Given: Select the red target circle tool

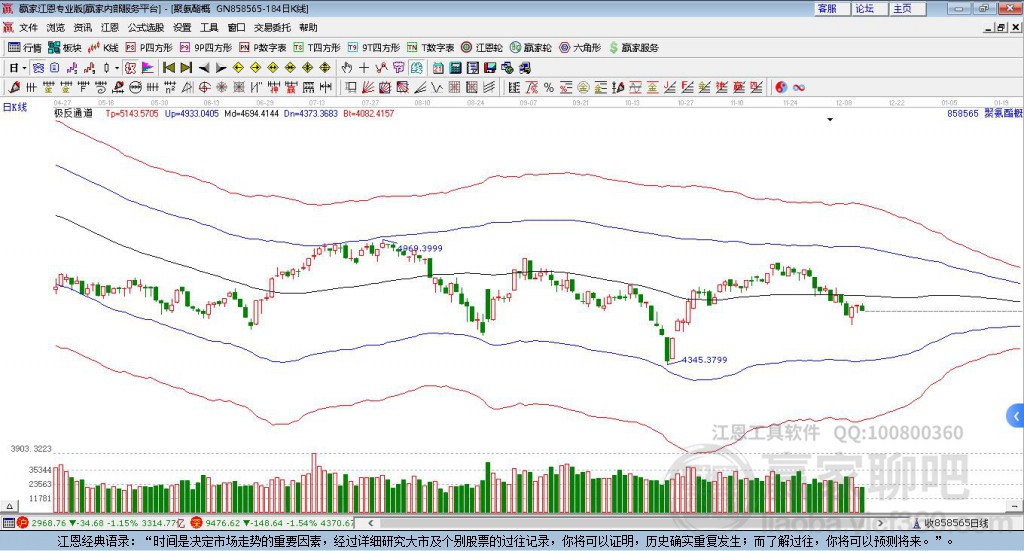Looking at the screenshot, I should click(204, 87).
